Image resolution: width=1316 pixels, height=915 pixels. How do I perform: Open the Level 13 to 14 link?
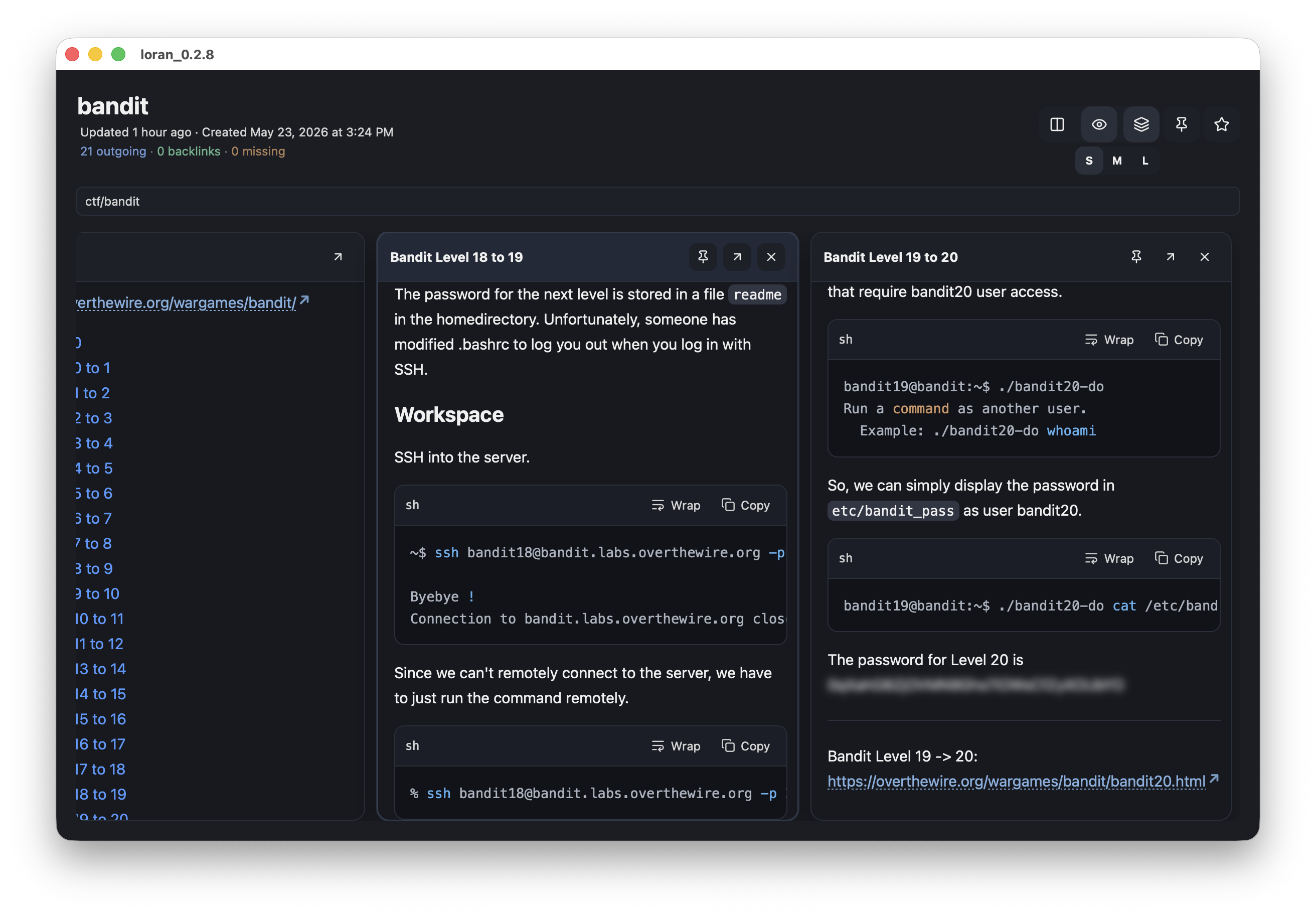[101, 669]
